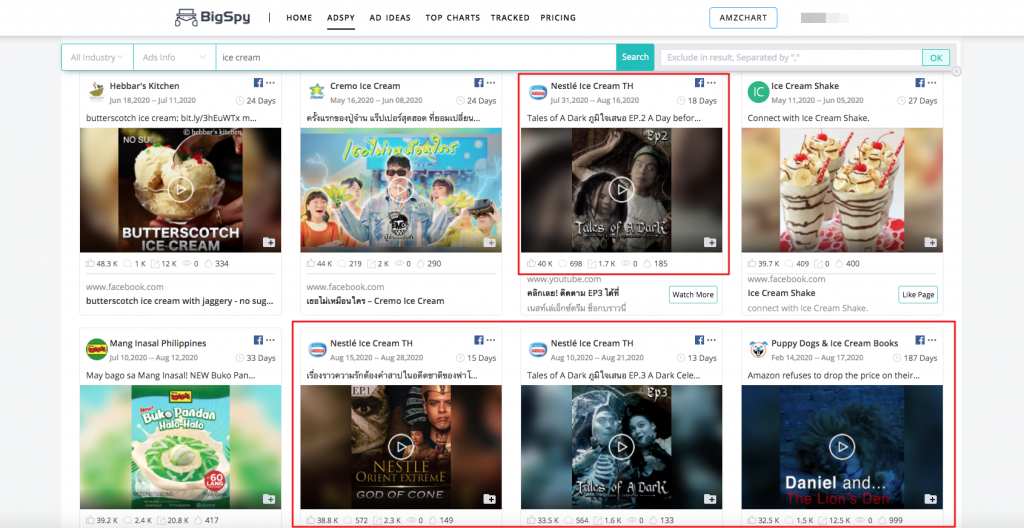The width and height of the screenshot is (1024, 528).
Task: Click the Search button
Action: (x=635, y=57)
